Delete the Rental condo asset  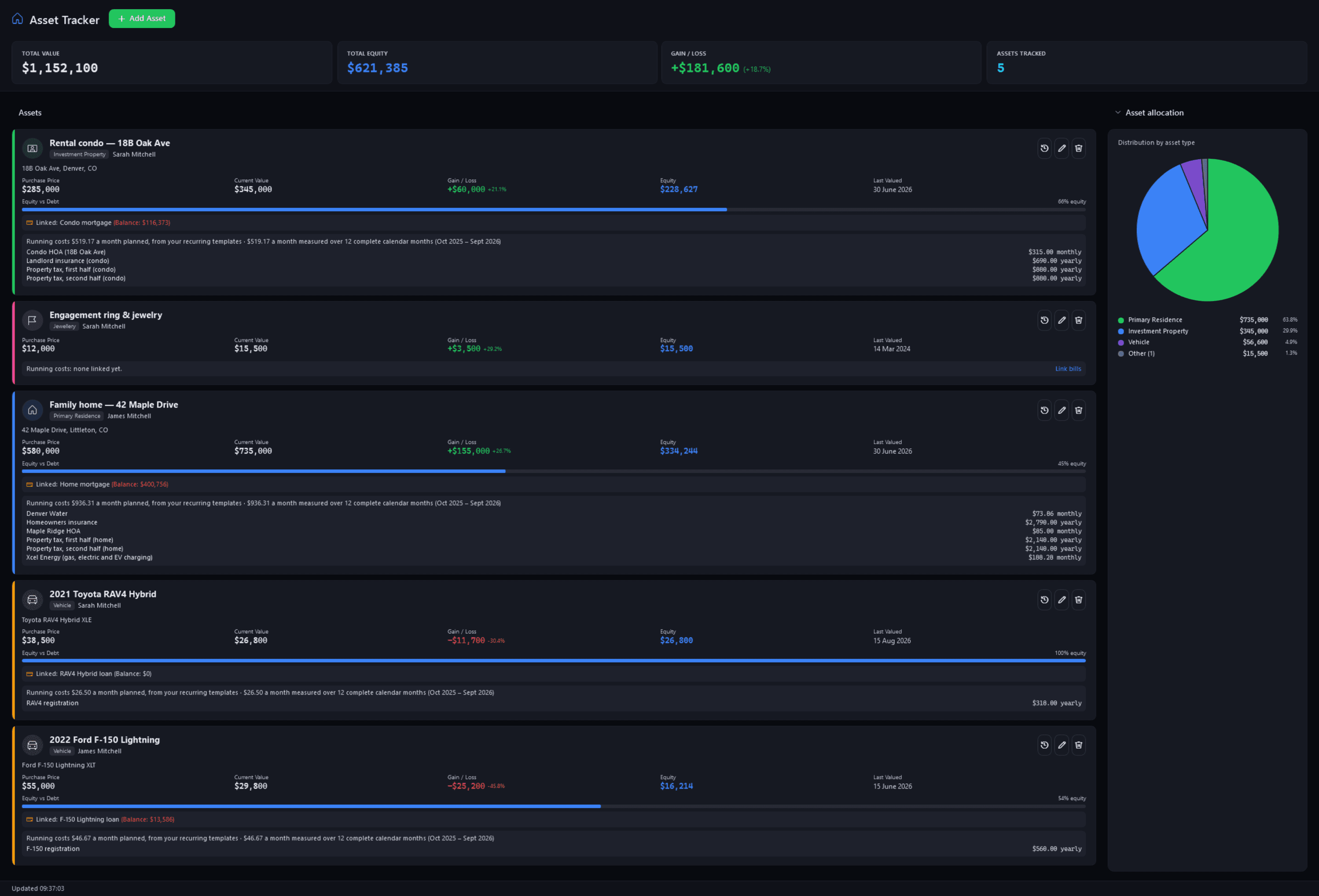1078,149
